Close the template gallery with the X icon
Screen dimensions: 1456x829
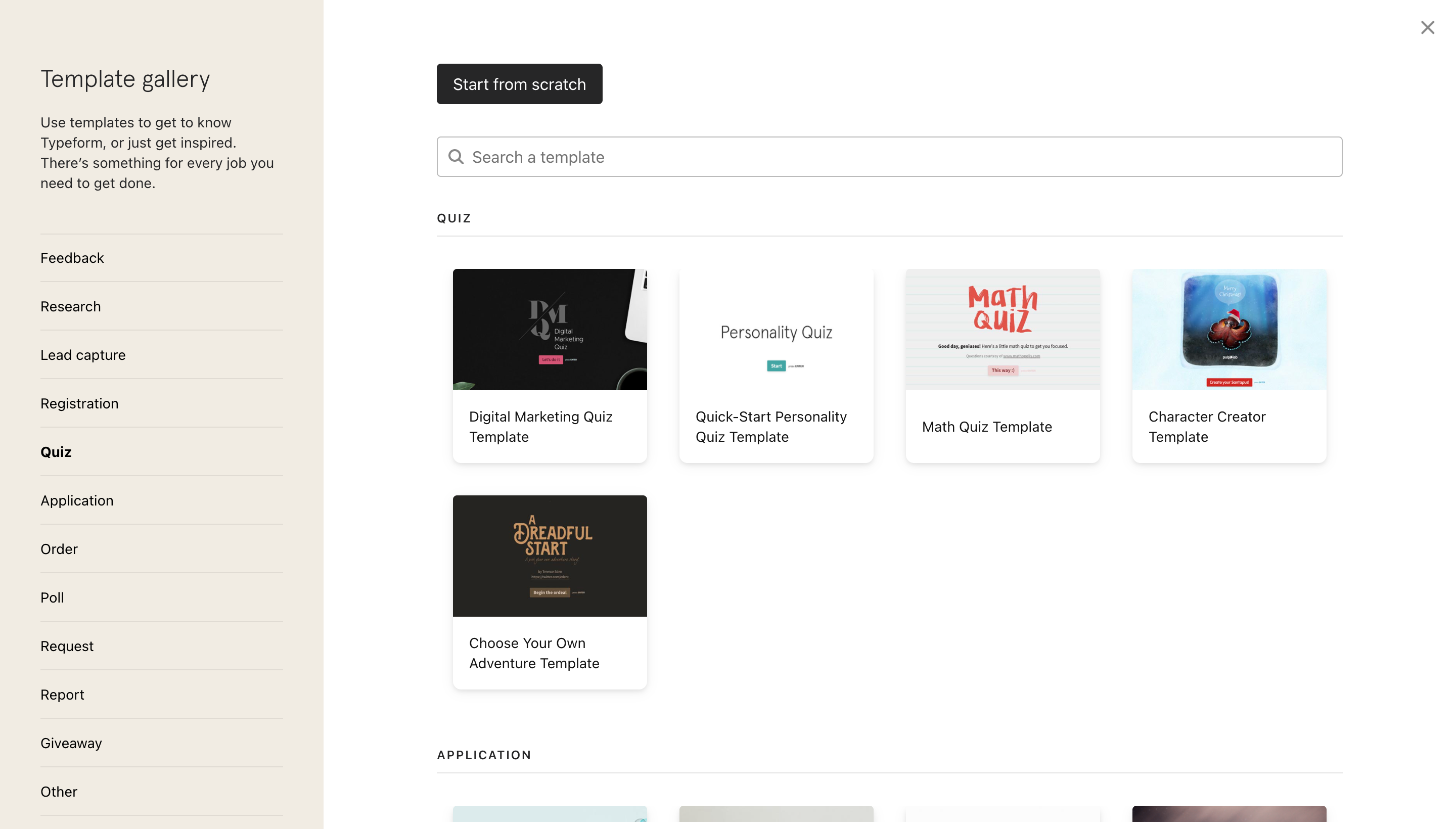[x=1427, y=27]
